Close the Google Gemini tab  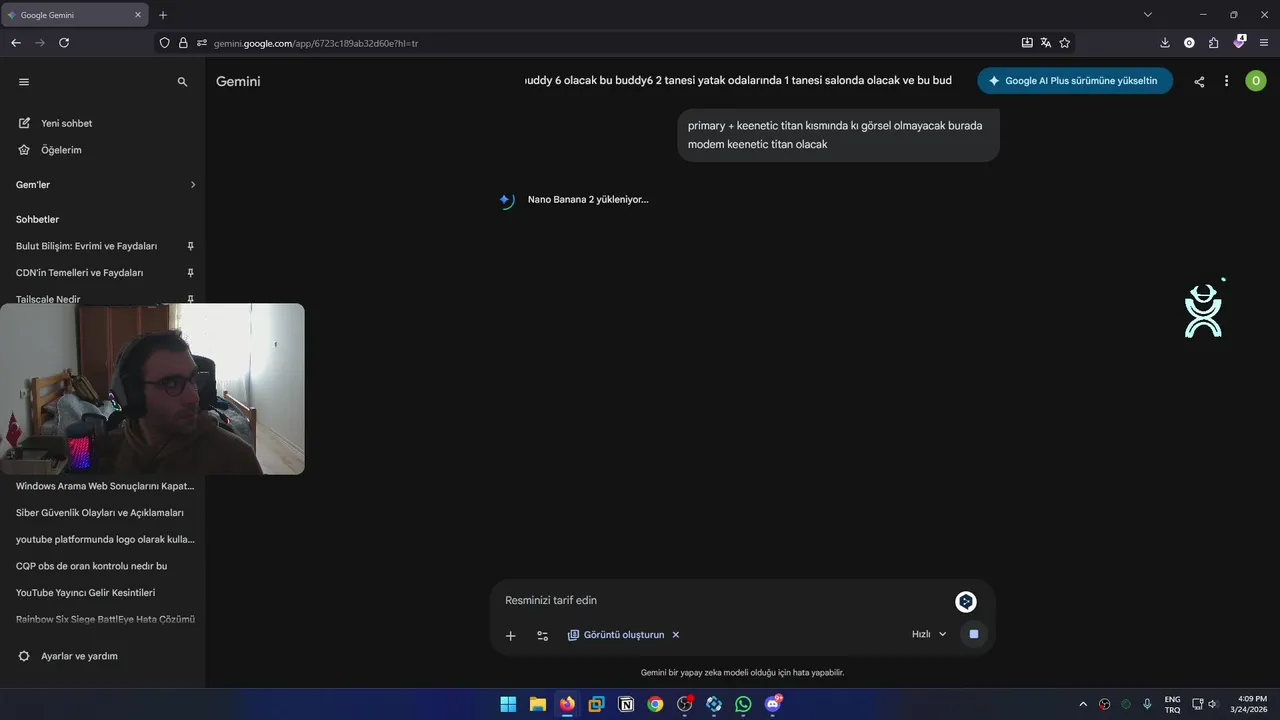tap(138, 15)
